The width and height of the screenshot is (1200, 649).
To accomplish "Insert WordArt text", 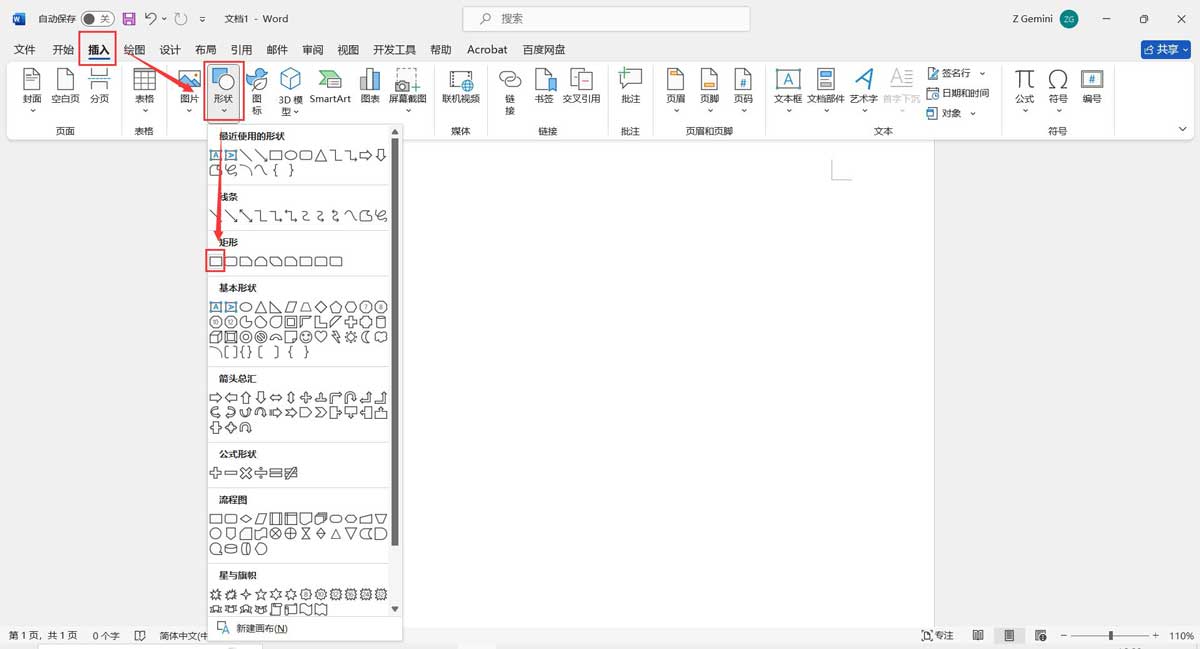I will click(863, 88).
